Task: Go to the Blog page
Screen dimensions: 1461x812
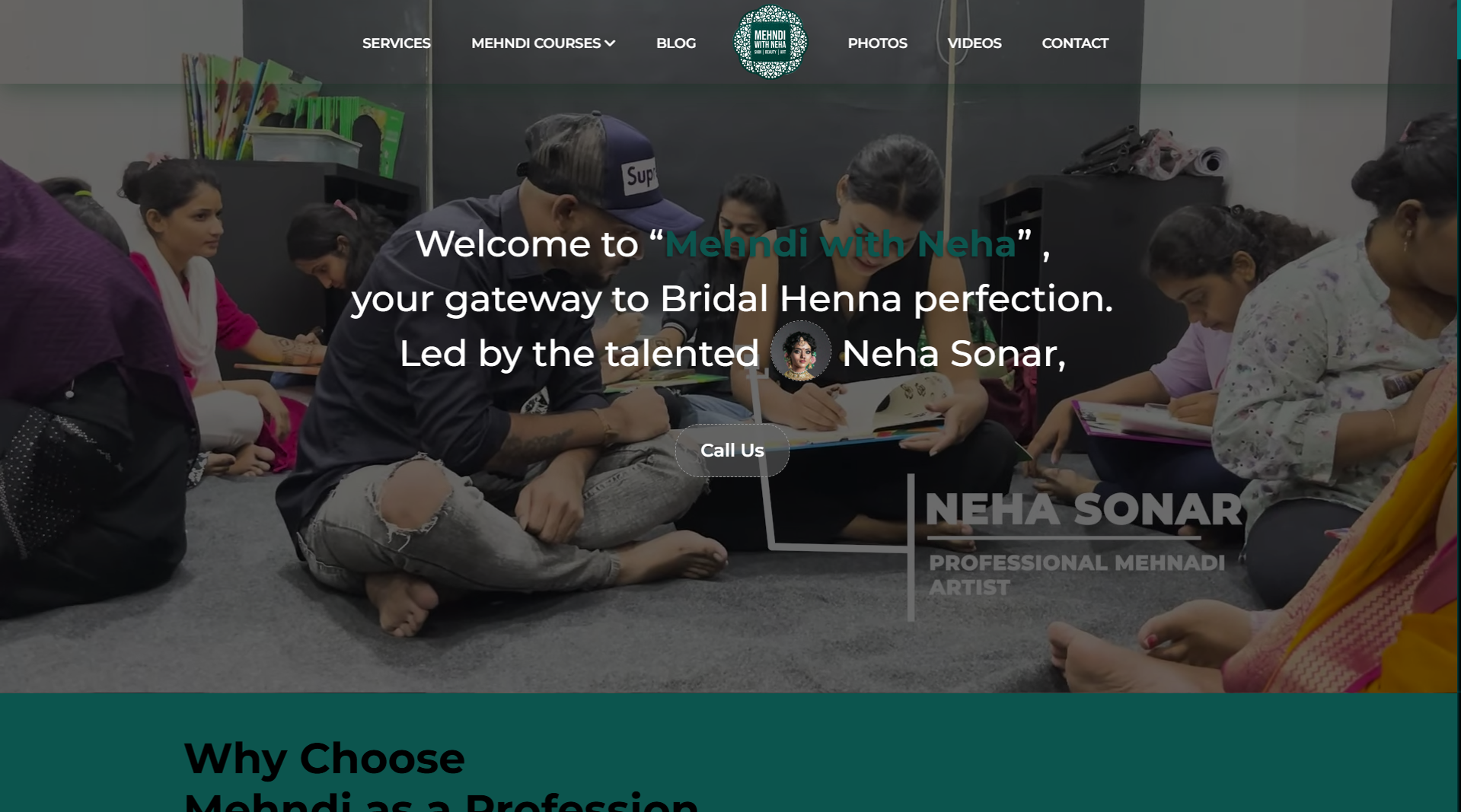Action: (676, 43)
